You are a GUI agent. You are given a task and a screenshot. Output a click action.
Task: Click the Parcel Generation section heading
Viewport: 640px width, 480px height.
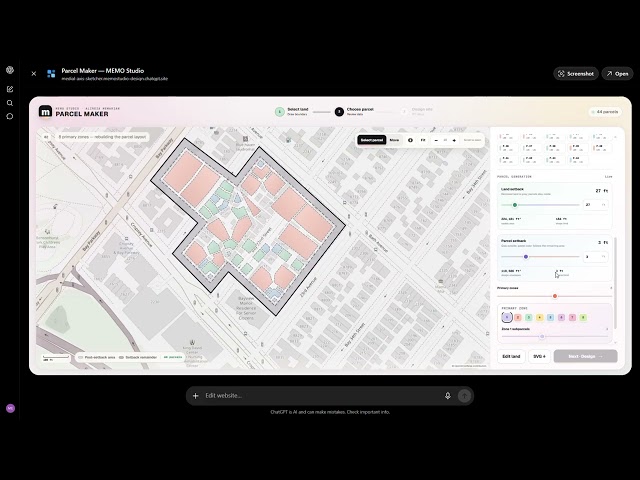(514, 177)
